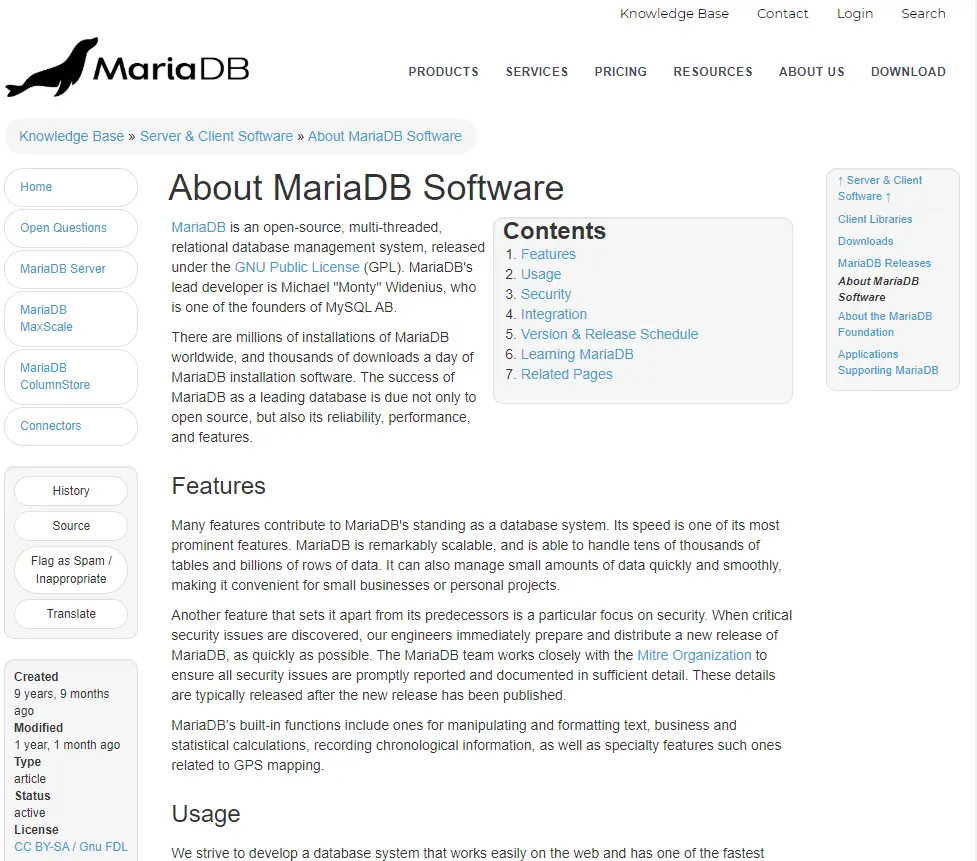Jump to Integration in Contents

[553, 314]
